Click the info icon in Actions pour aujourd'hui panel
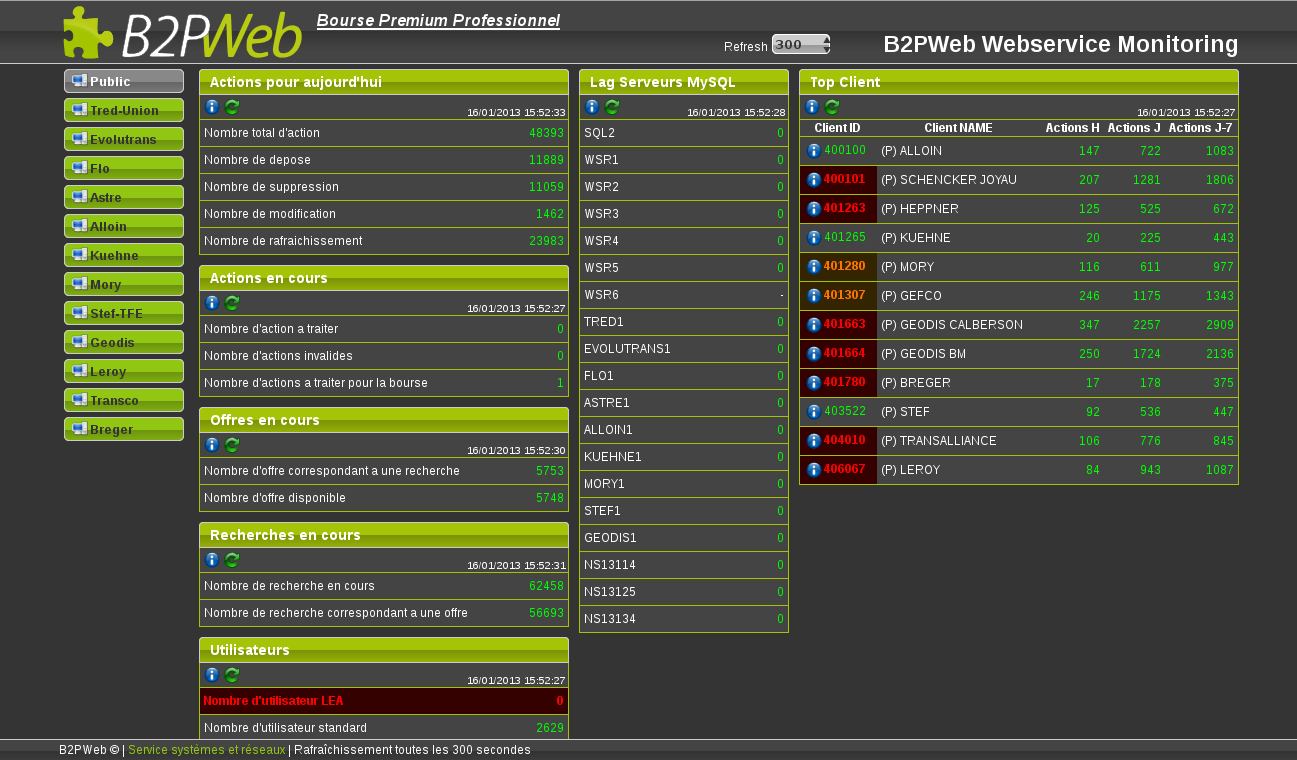Image resolution: width=1297 pixels, height=760 pixels. 212,107
